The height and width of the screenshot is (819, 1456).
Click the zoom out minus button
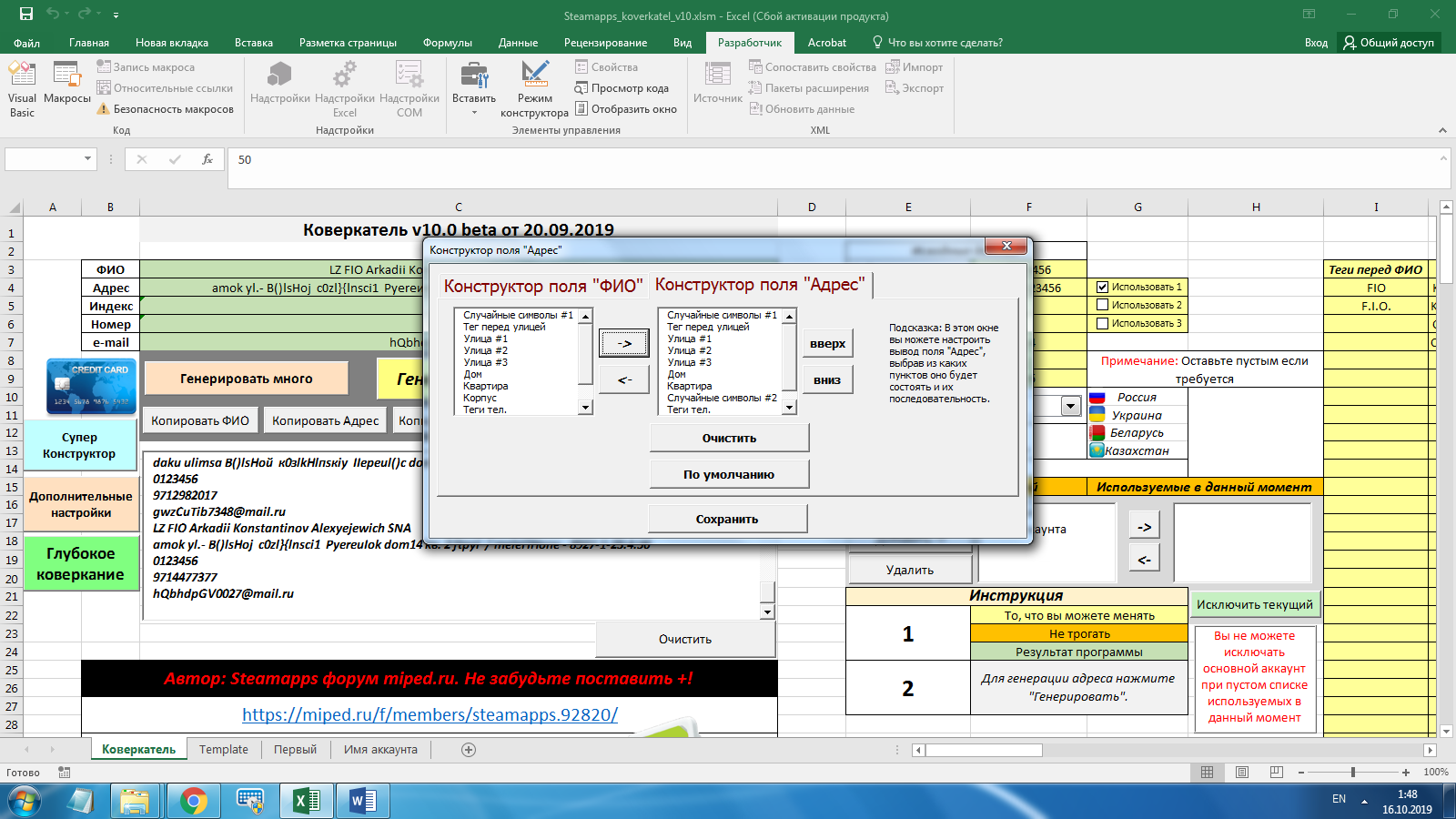tap(1301, 772)
